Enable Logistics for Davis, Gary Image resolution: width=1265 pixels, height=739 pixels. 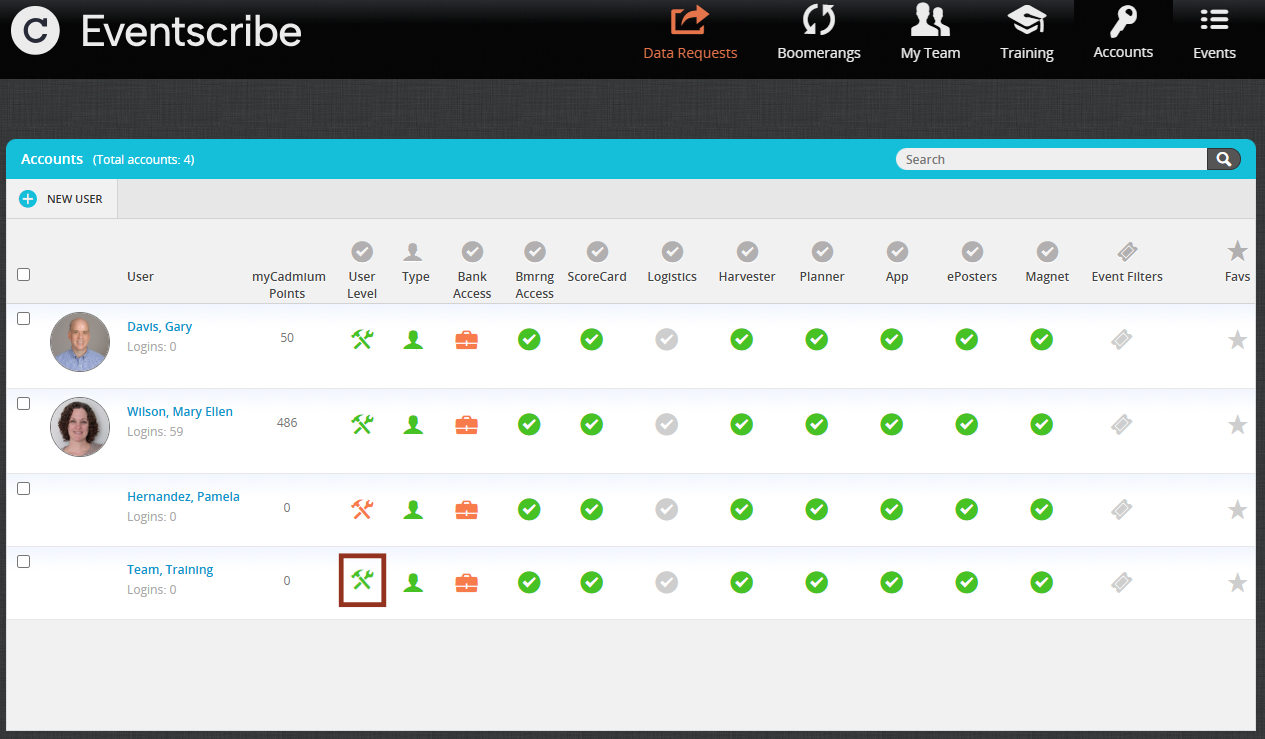pyautogui.click(x=667, y=339)
